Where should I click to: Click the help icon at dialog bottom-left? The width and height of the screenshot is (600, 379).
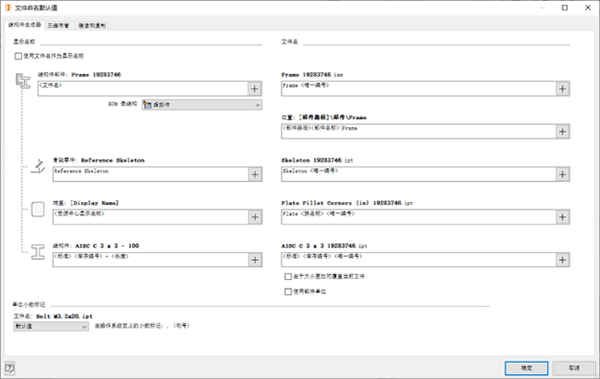(10, 368)
